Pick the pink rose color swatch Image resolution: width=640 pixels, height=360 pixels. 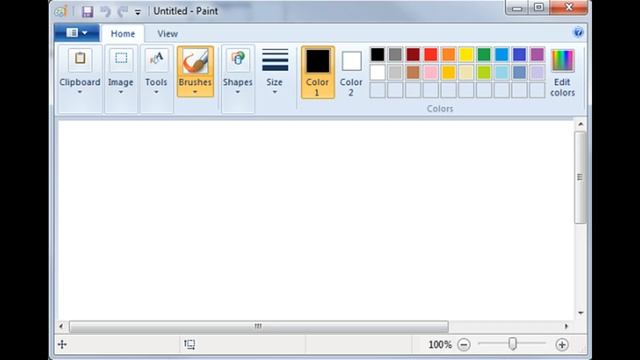coord(431,72)
